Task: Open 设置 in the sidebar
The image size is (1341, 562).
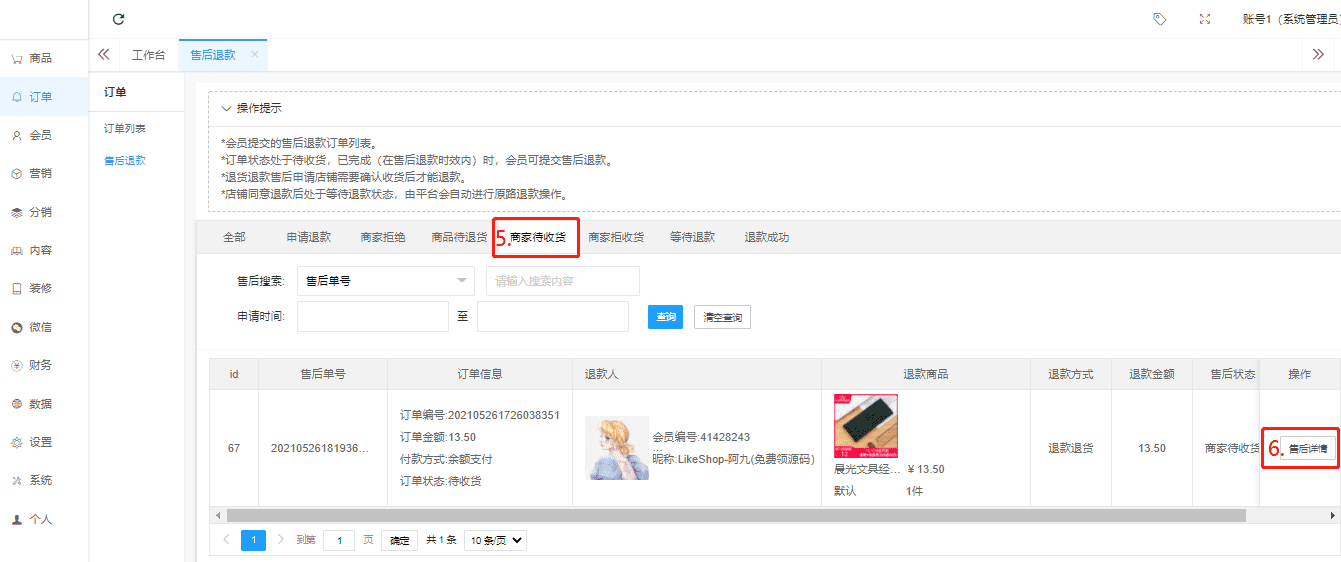Action: [40, 442]
